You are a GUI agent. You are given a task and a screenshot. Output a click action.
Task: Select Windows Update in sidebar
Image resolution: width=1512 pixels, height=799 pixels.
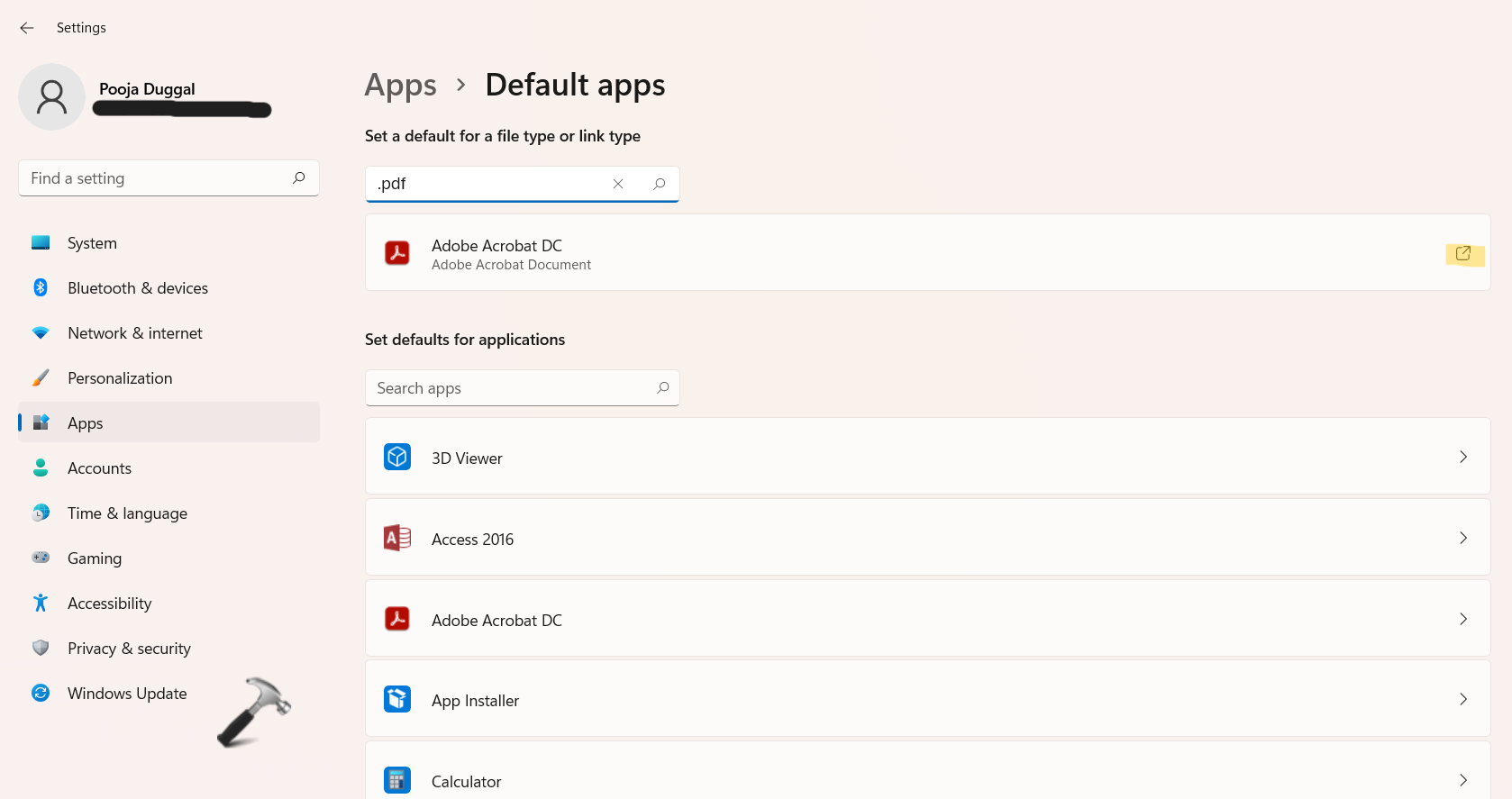point(127,694)
